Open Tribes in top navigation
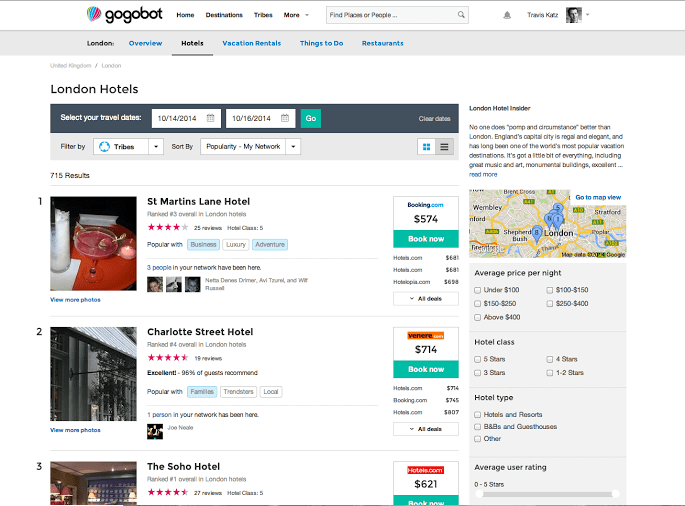 coord(263,15)
